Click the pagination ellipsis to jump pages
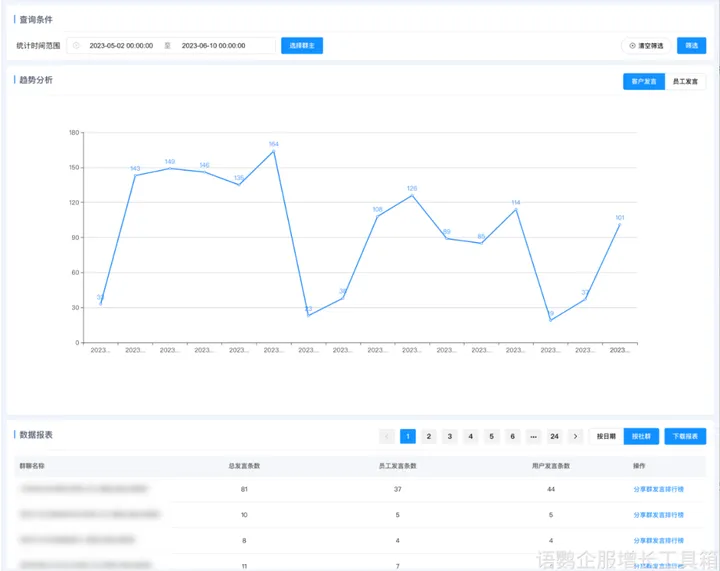The width and height of the screenshot is (720, 571). (533, 436)
